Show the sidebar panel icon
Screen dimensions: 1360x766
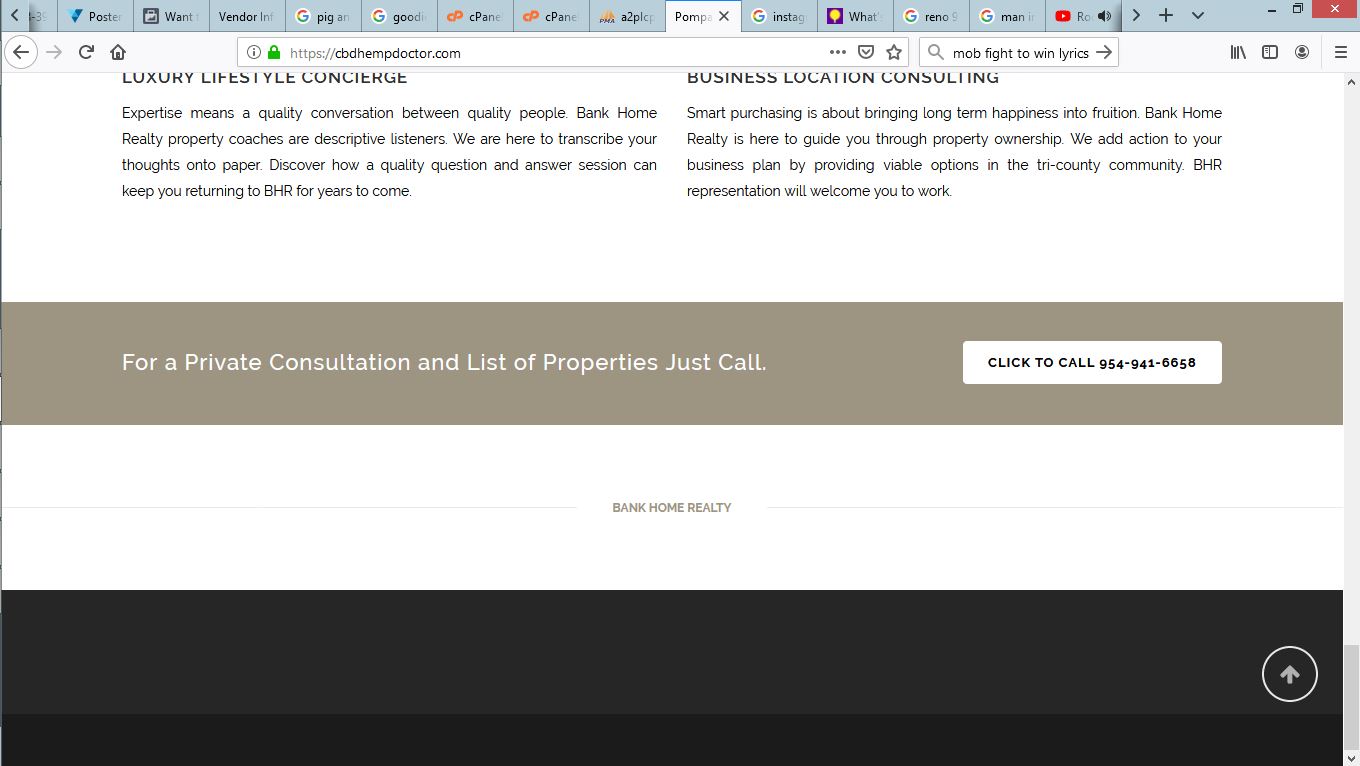(x=1270, y=52)
